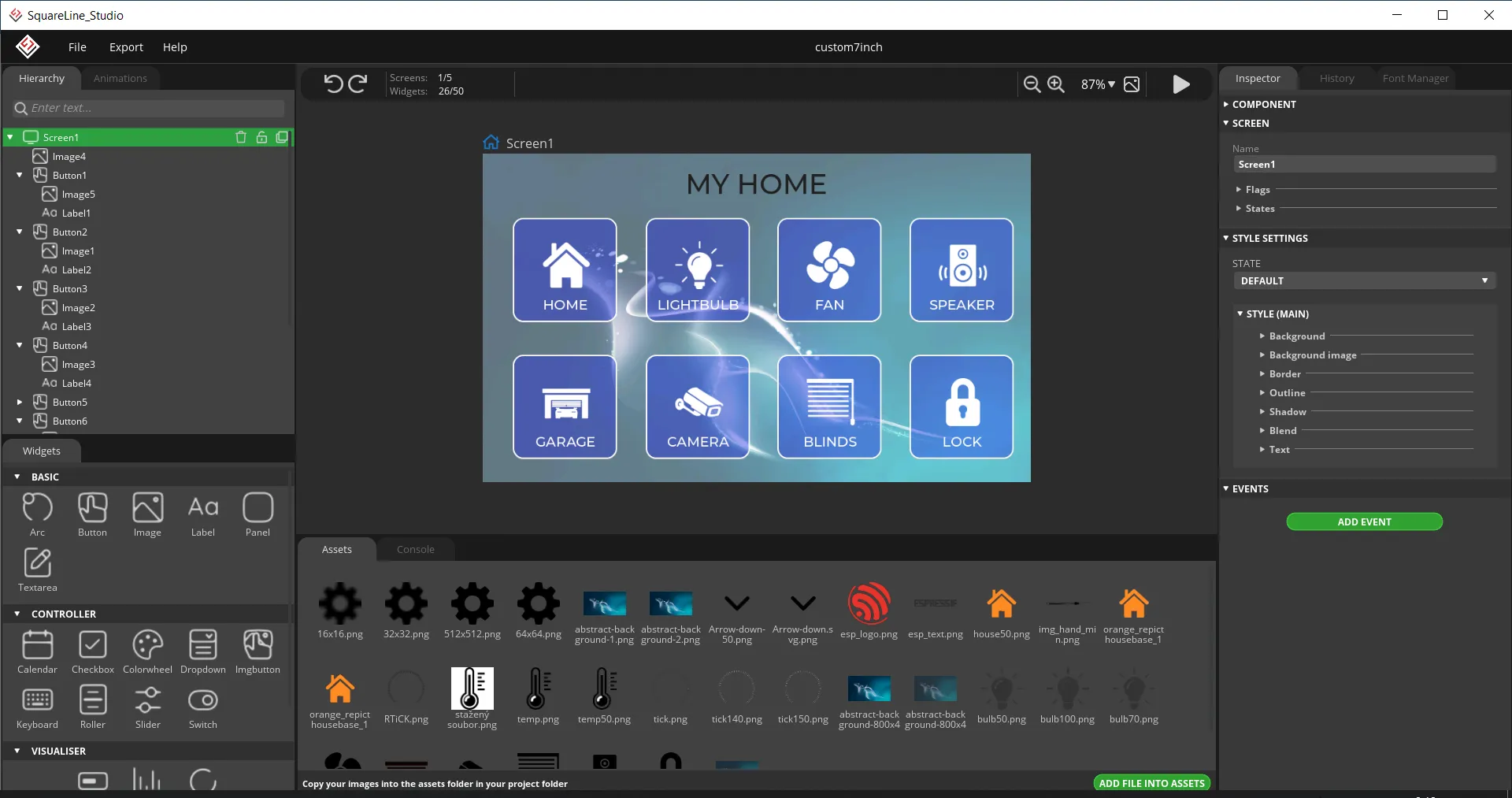Click the Undo arrow in toolbar
Screen dimensions: 1512x798
pos(333,84)
